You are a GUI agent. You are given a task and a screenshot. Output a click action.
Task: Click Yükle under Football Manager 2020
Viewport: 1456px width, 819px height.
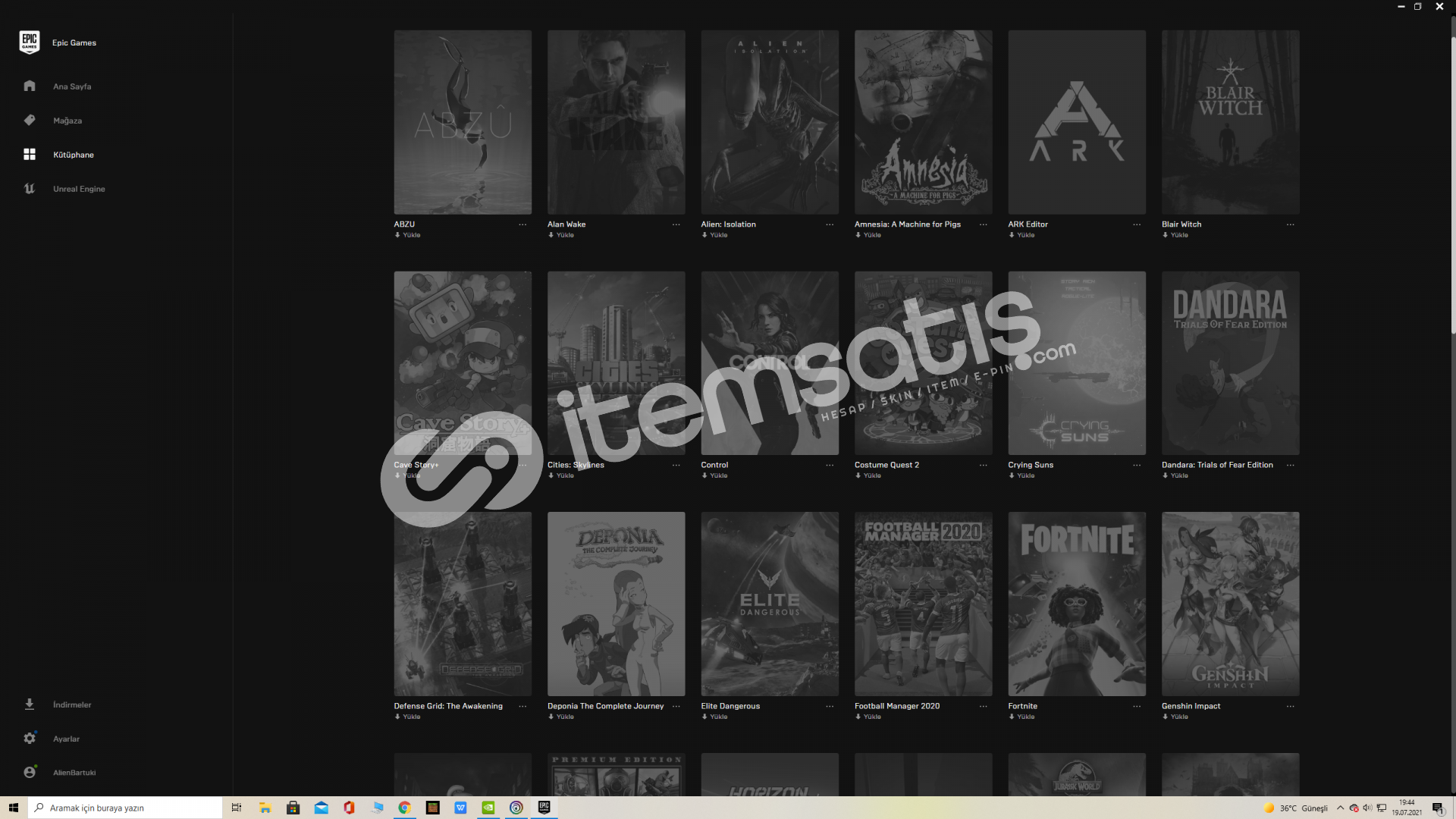(868, 717)
